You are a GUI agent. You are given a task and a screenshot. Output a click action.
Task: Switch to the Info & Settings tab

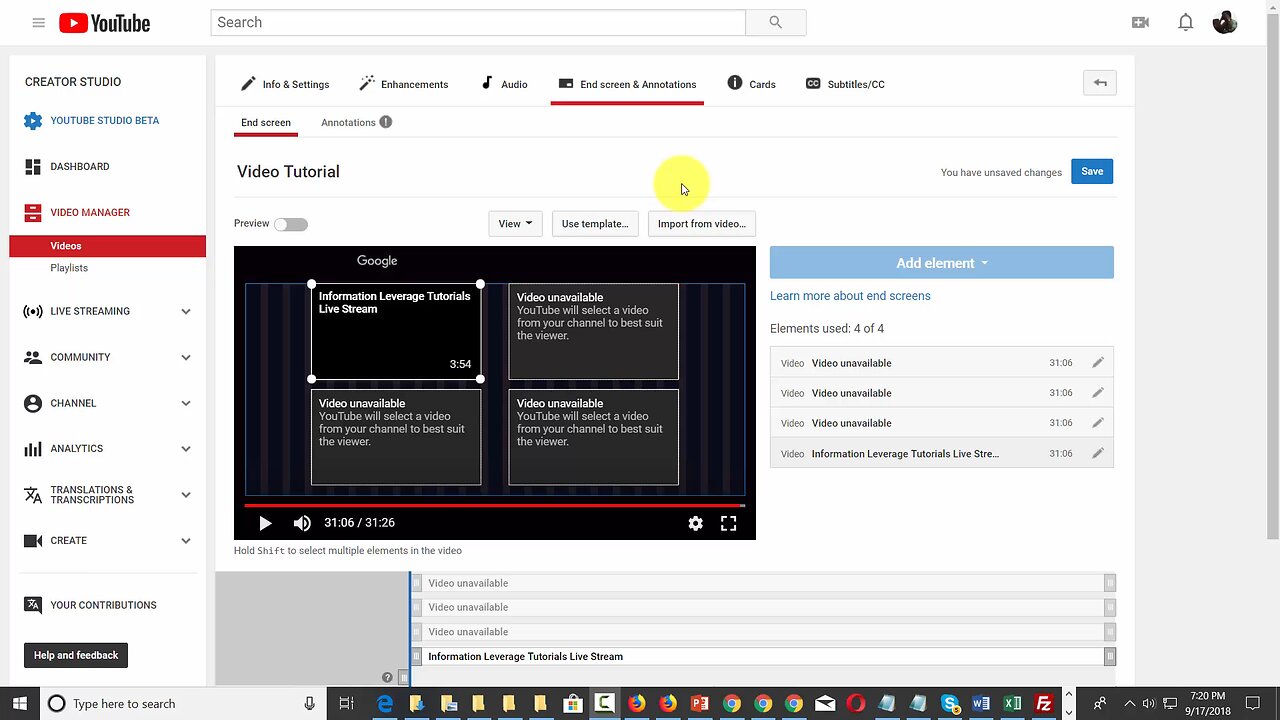(285, 84)
